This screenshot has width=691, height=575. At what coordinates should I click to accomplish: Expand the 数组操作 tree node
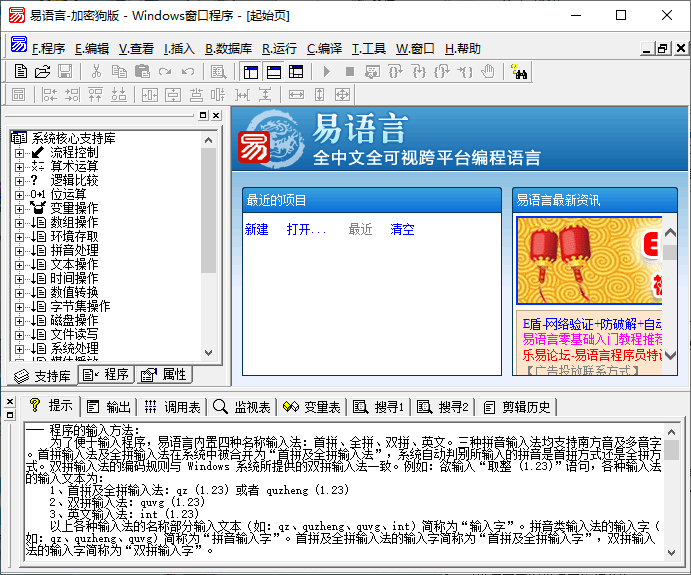[x=19, y=223]
